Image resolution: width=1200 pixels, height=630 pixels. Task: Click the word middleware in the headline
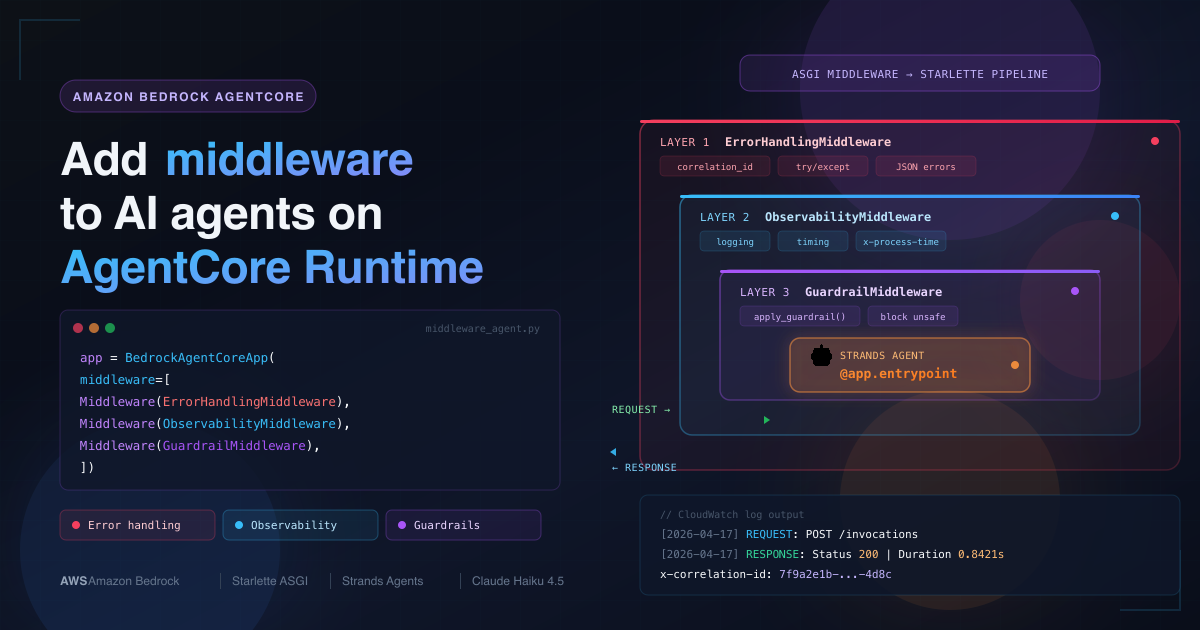click(x=289, y=159)
